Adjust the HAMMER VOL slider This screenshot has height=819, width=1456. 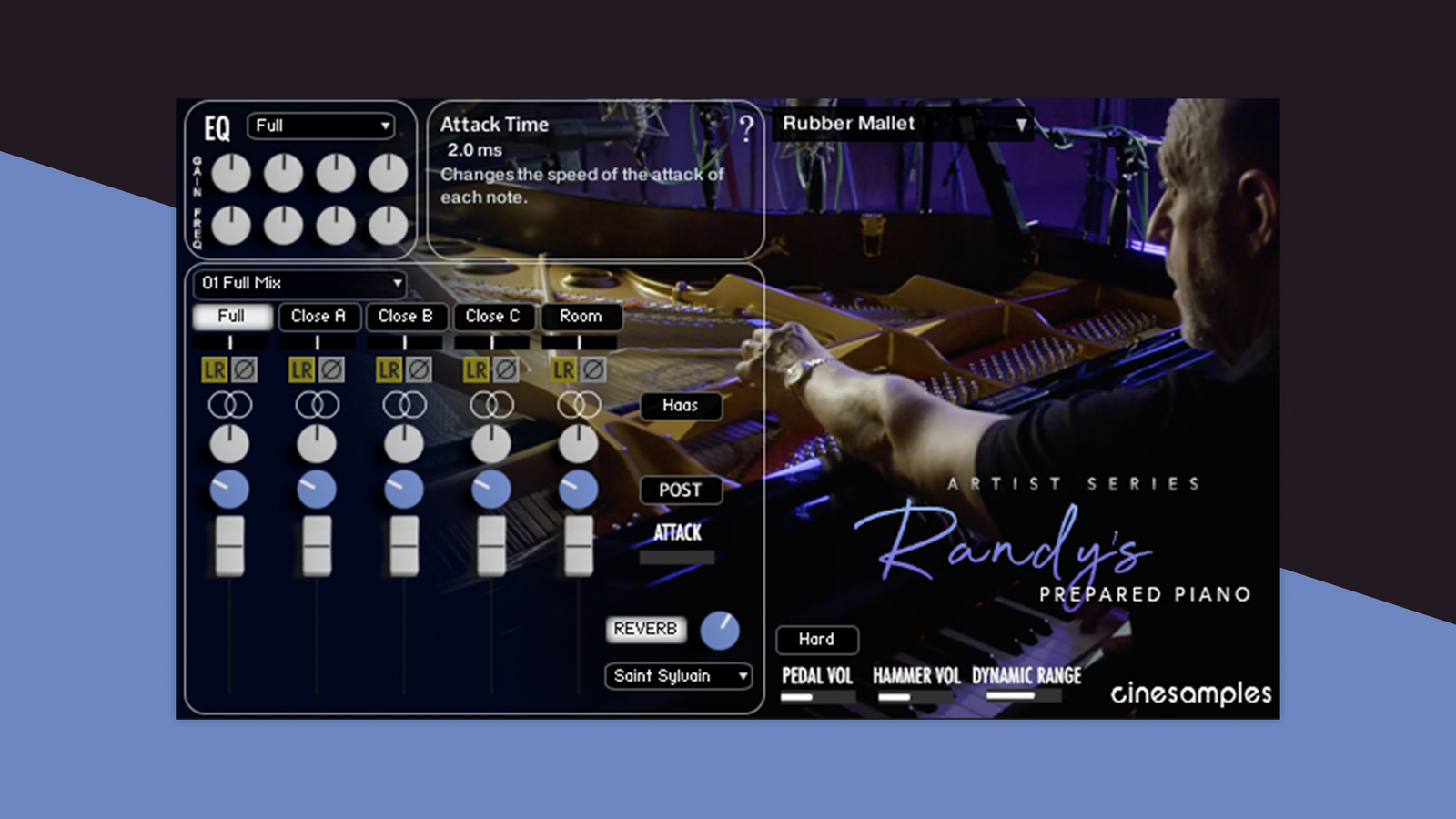pos(915,697)
